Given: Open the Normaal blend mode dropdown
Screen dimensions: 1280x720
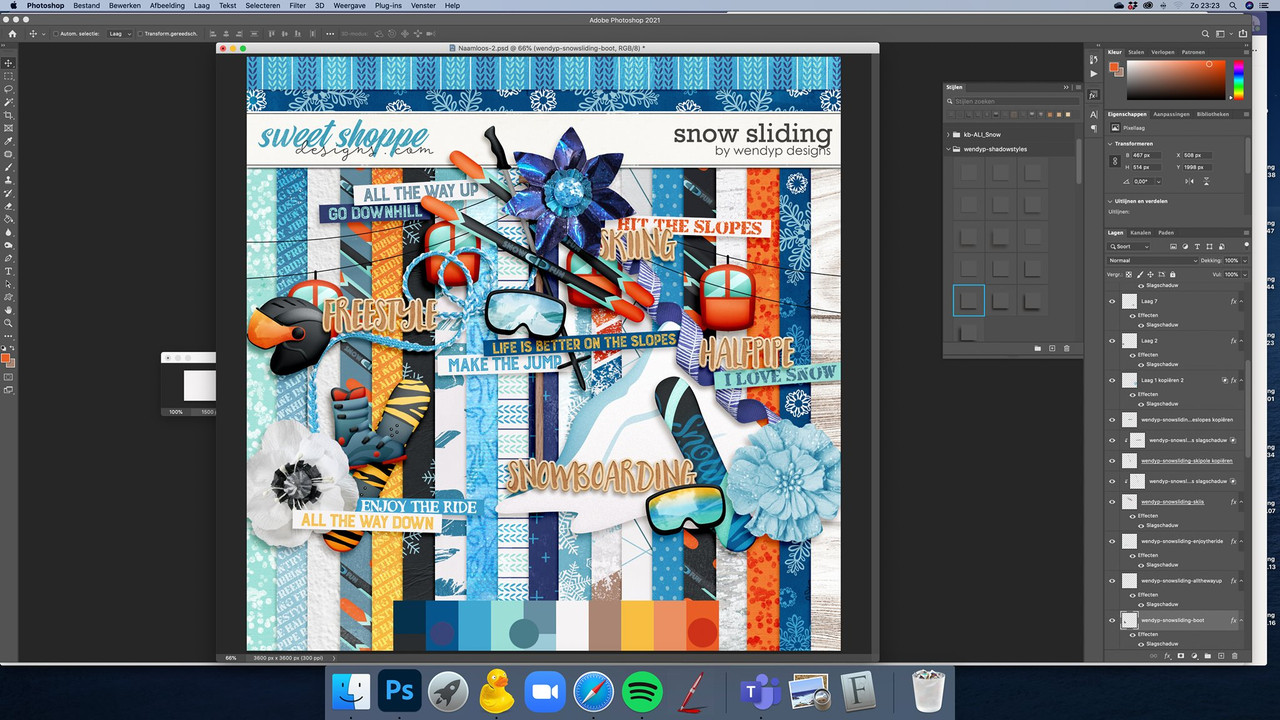Looking at the screenshot, I should coord(1152,260).
